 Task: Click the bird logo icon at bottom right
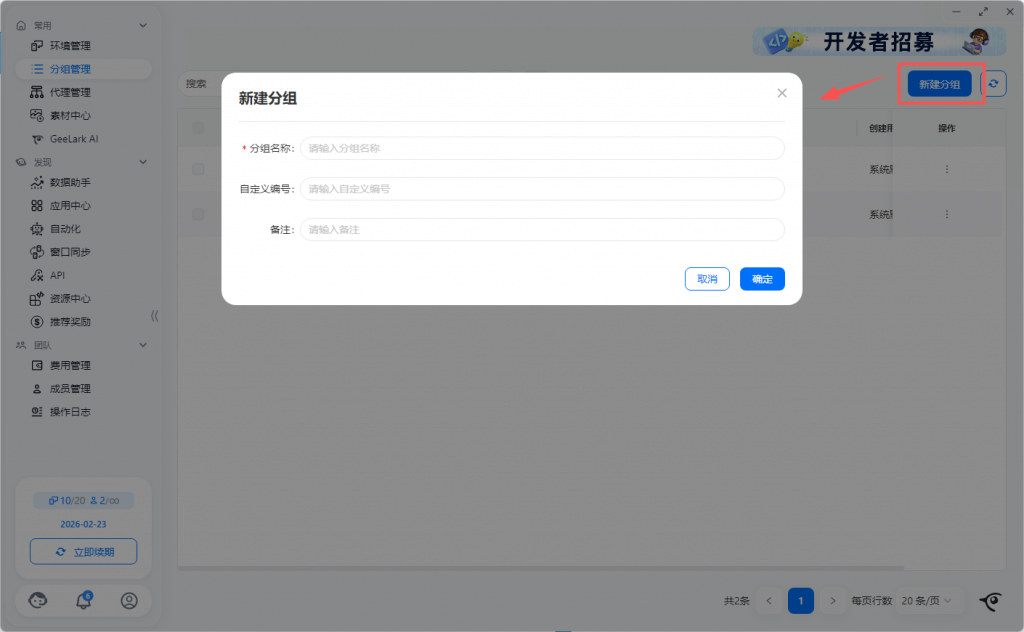(x=990, y=601)
